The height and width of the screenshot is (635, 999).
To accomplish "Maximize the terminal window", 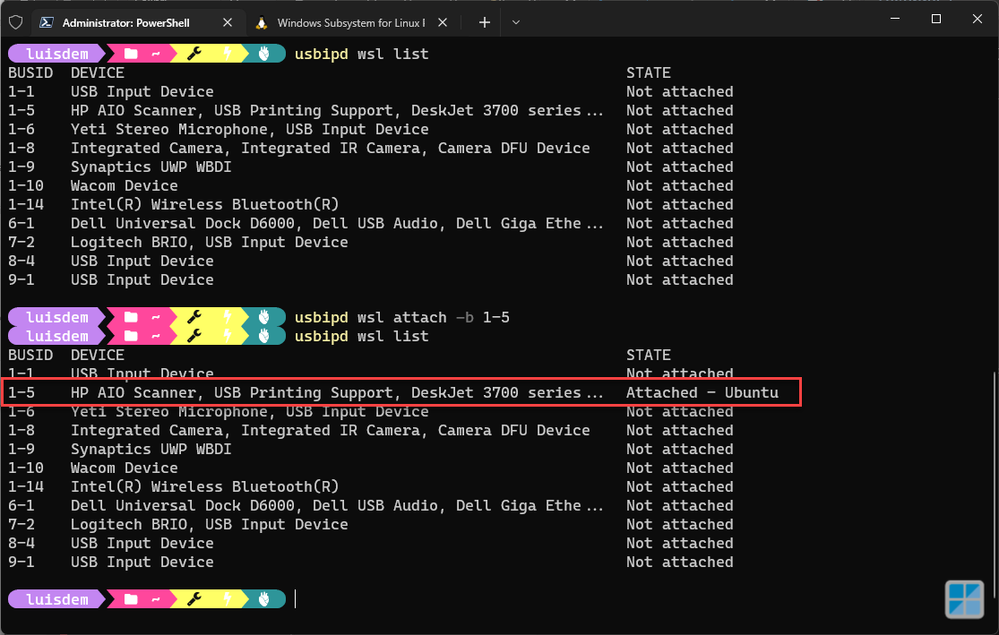I will (x=936, y=18).
